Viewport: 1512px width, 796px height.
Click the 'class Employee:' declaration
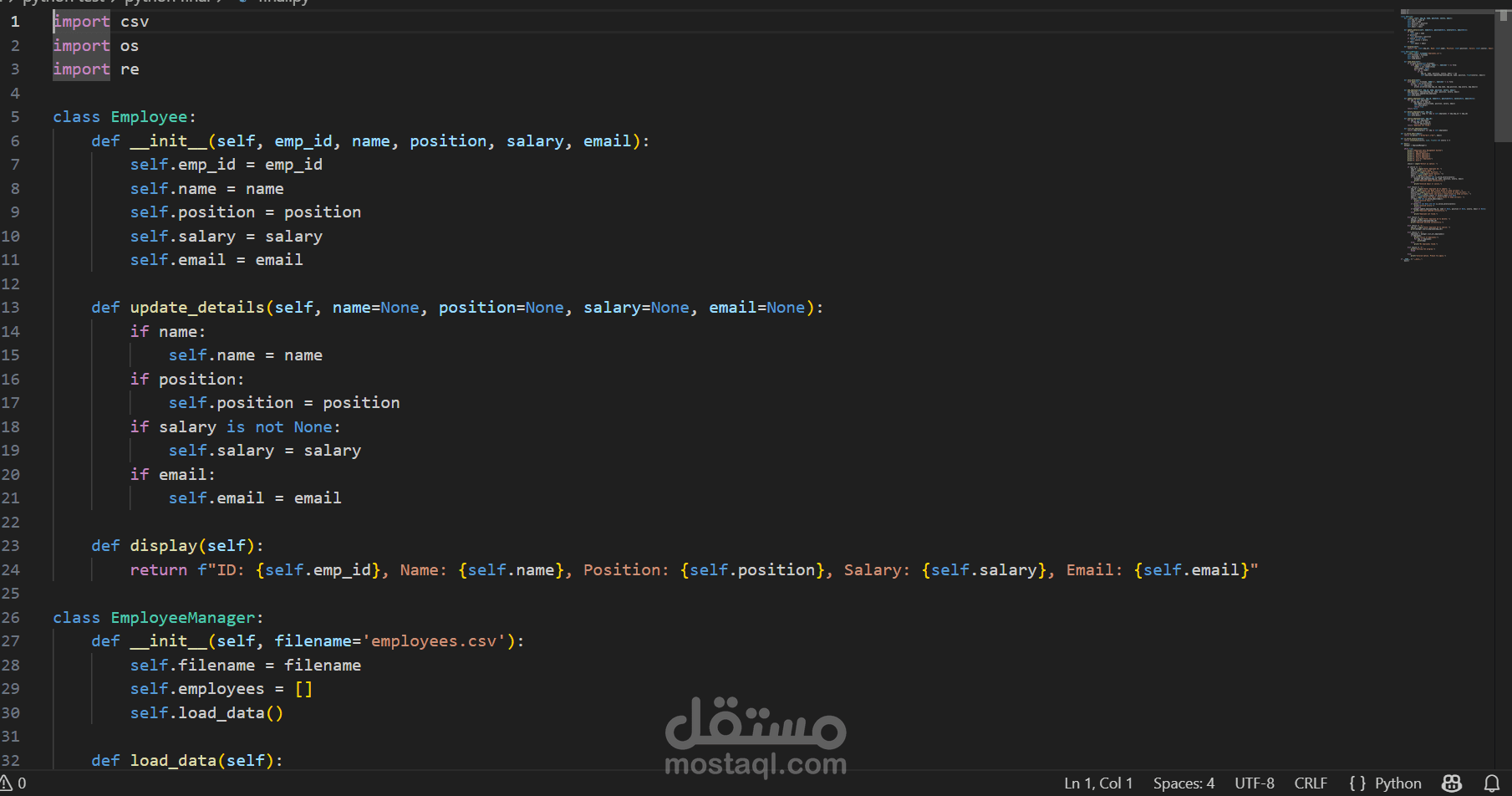tap(125, 117)
